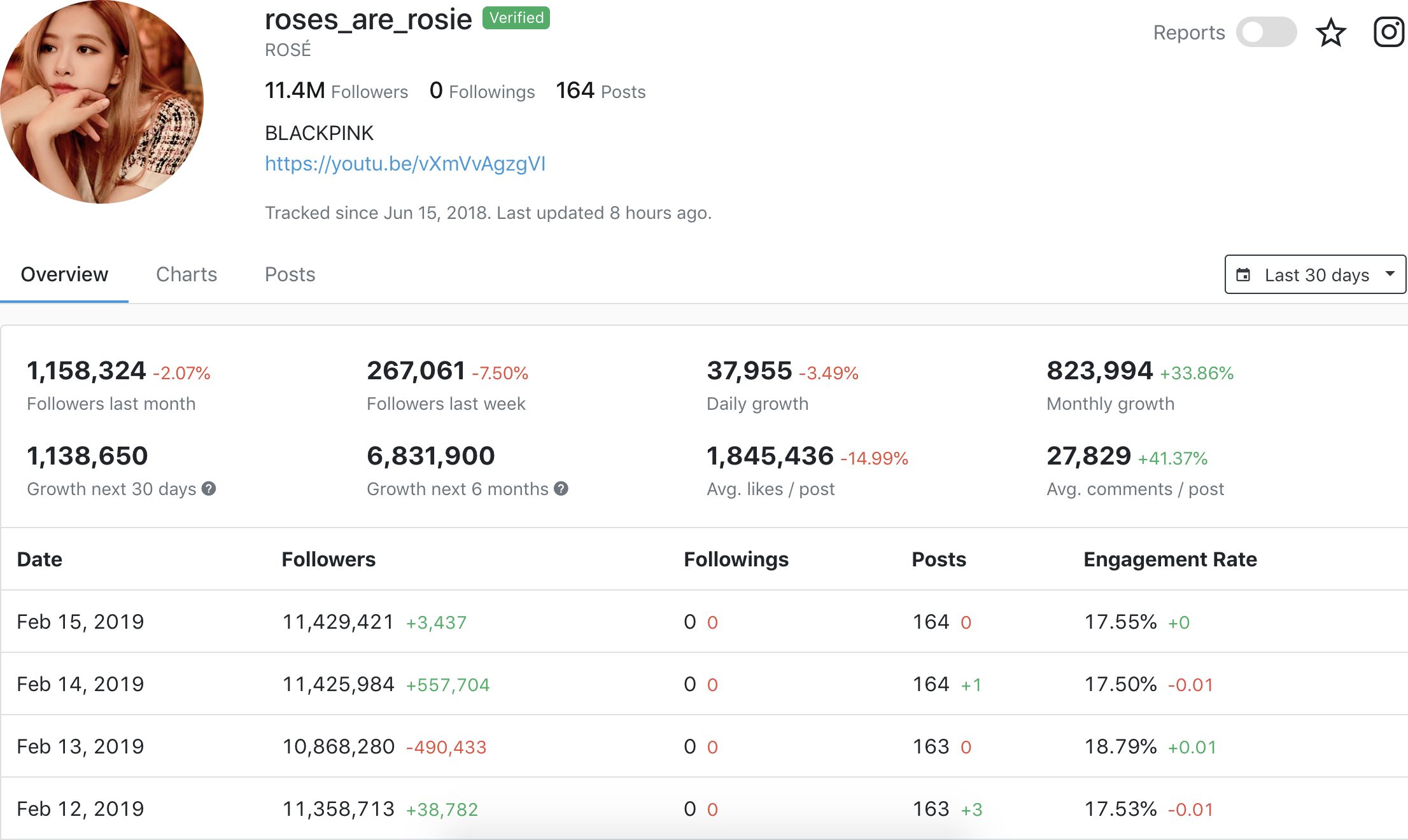
Task: Click the Engagement Rate column header
Action: pyautogui.click(x=1170, y=559)
